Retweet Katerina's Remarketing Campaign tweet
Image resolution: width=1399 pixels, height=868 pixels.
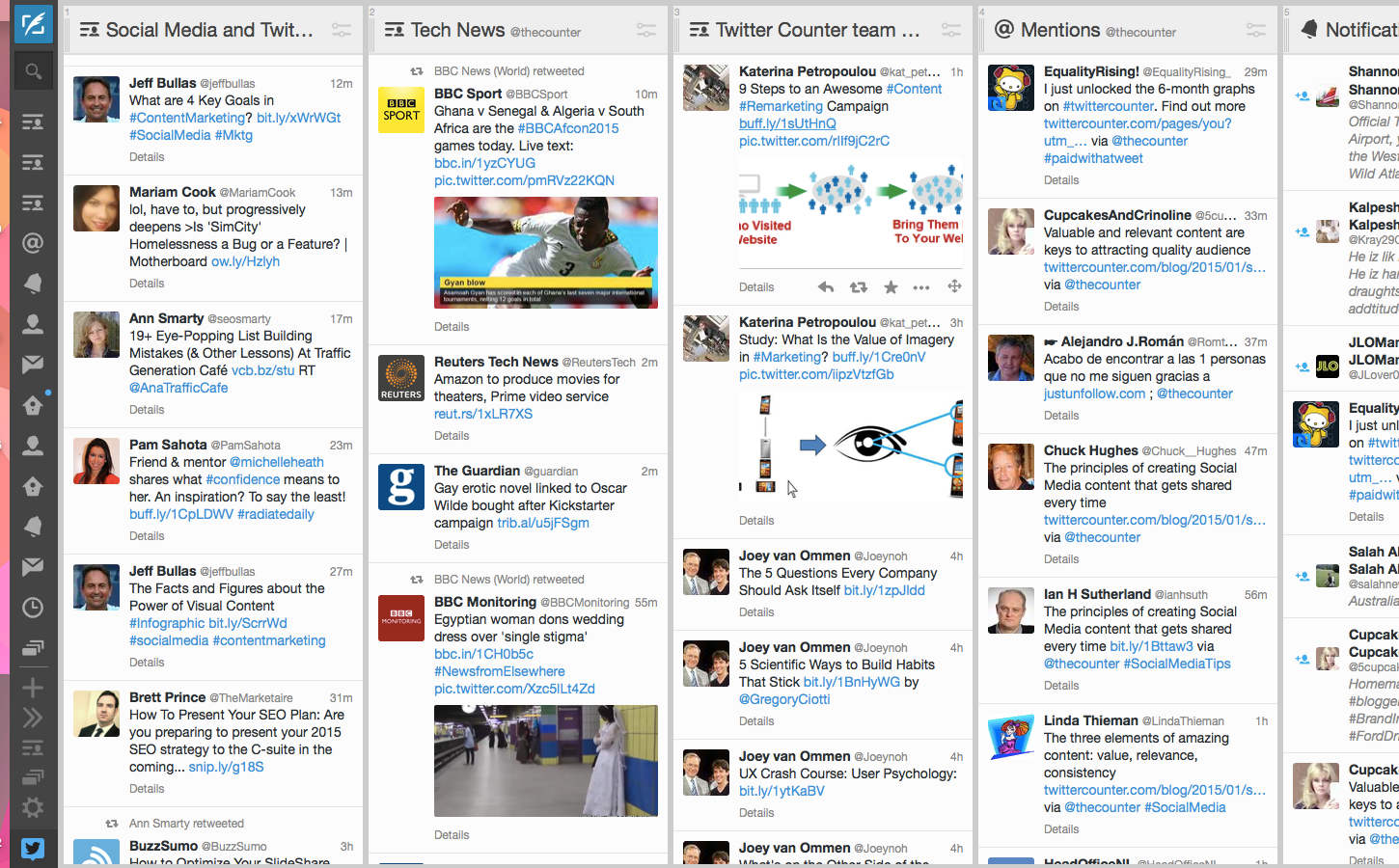pyautogui.click(x=858, y=287)
